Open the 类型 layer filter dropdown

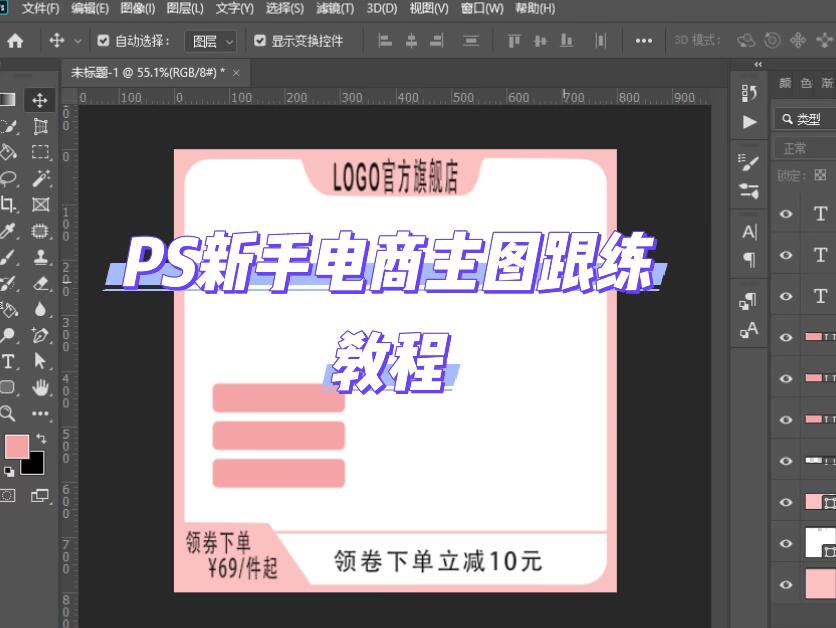(805, 119)
